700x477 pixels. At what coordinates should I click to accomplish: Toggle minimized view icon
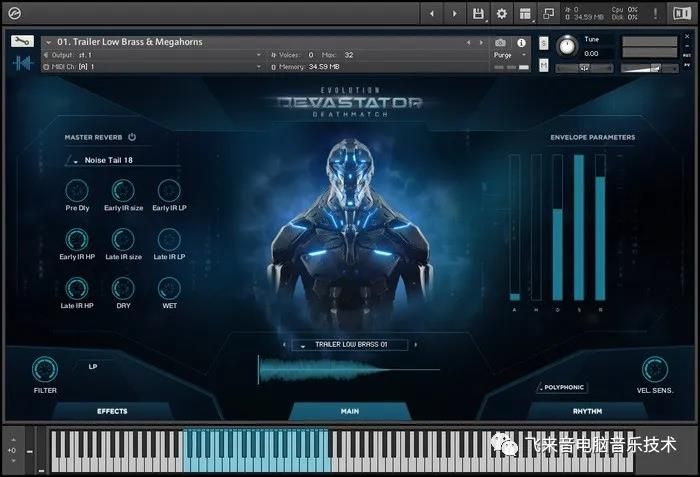tap(549, 14)
